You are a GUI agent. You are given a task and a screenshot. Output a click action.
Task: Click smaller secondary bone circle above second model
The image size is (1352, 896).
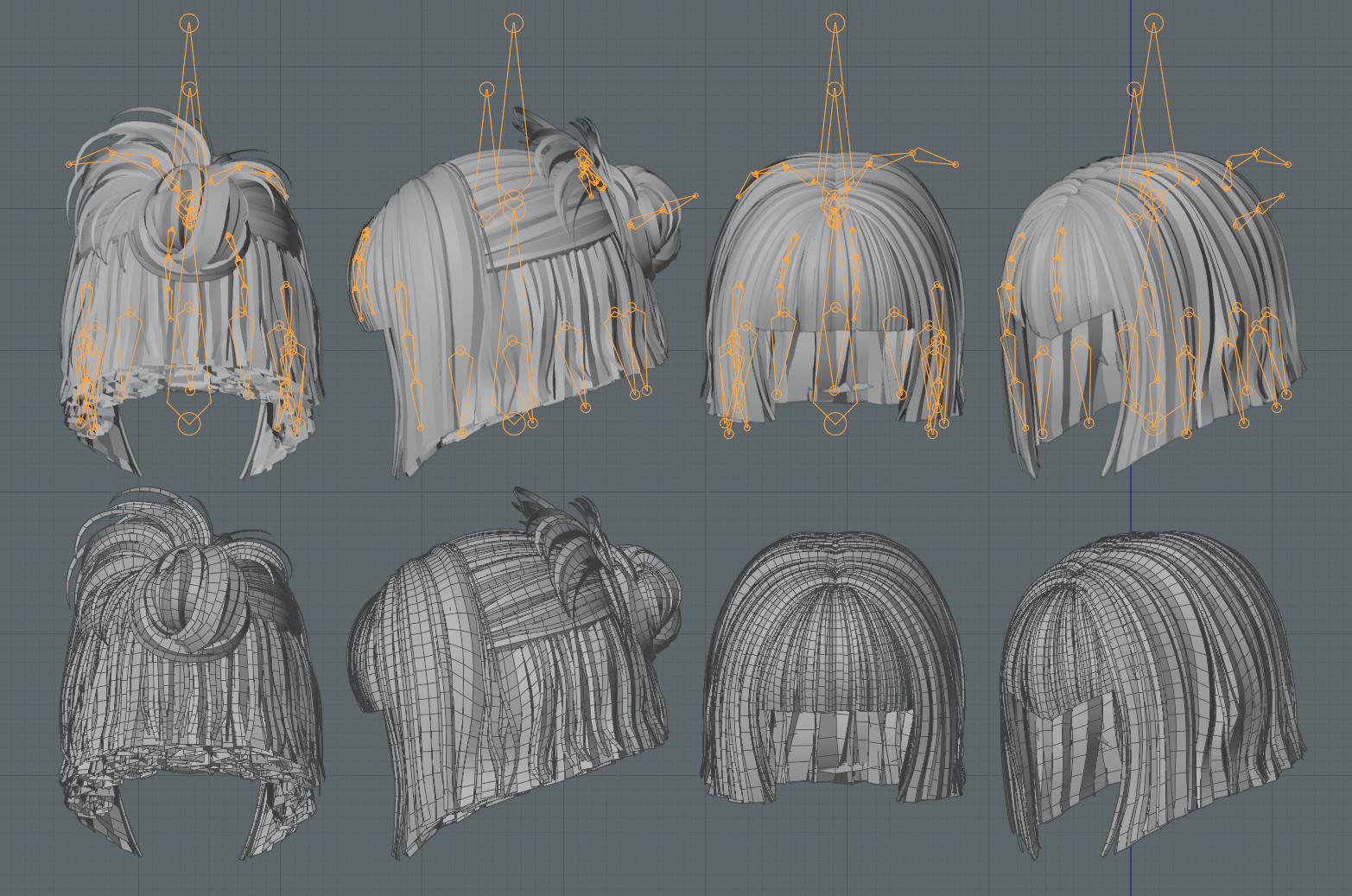coord(487,89)
